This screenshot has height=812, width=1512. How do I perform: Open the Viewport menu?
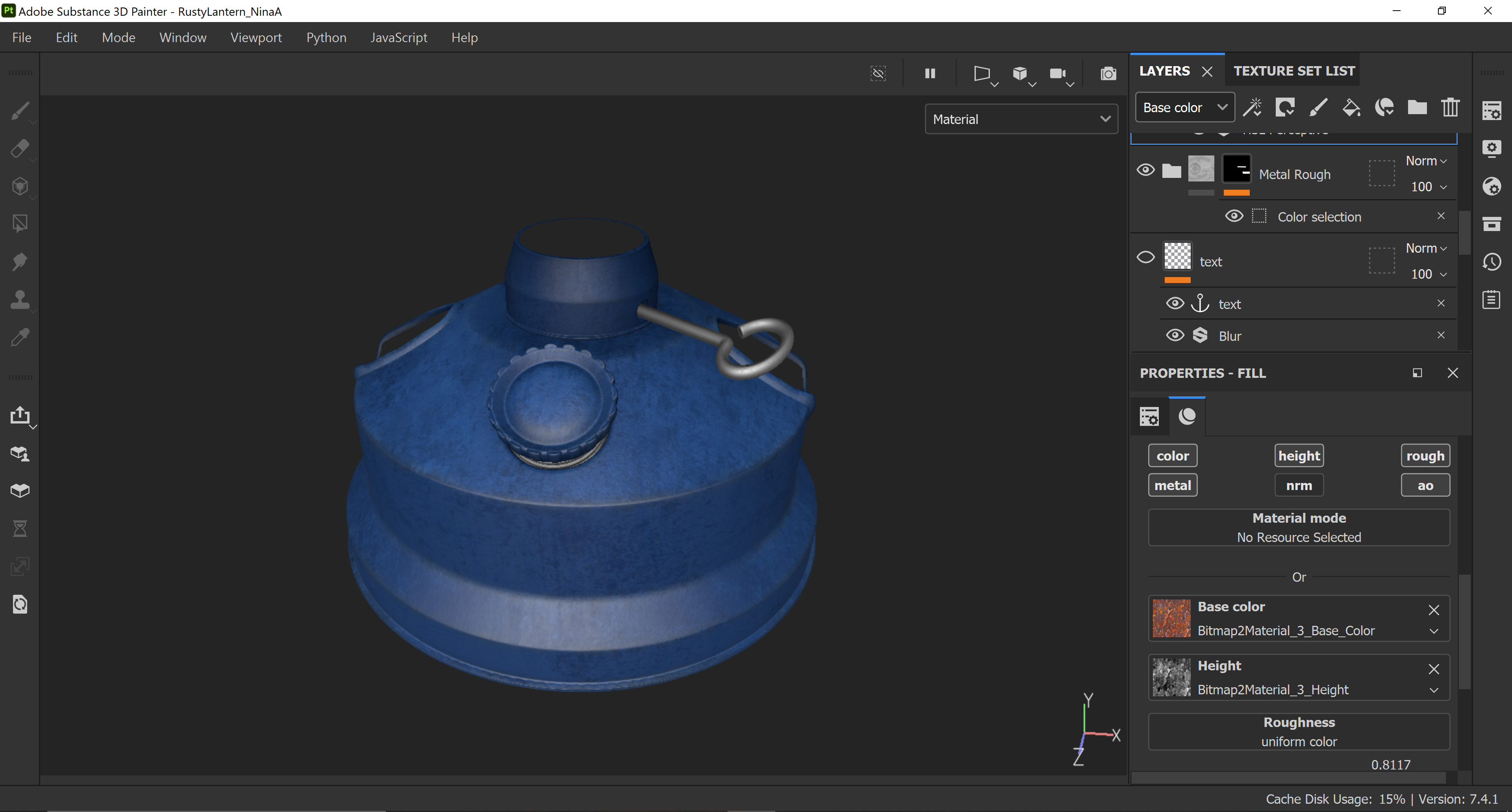[256, 37]
